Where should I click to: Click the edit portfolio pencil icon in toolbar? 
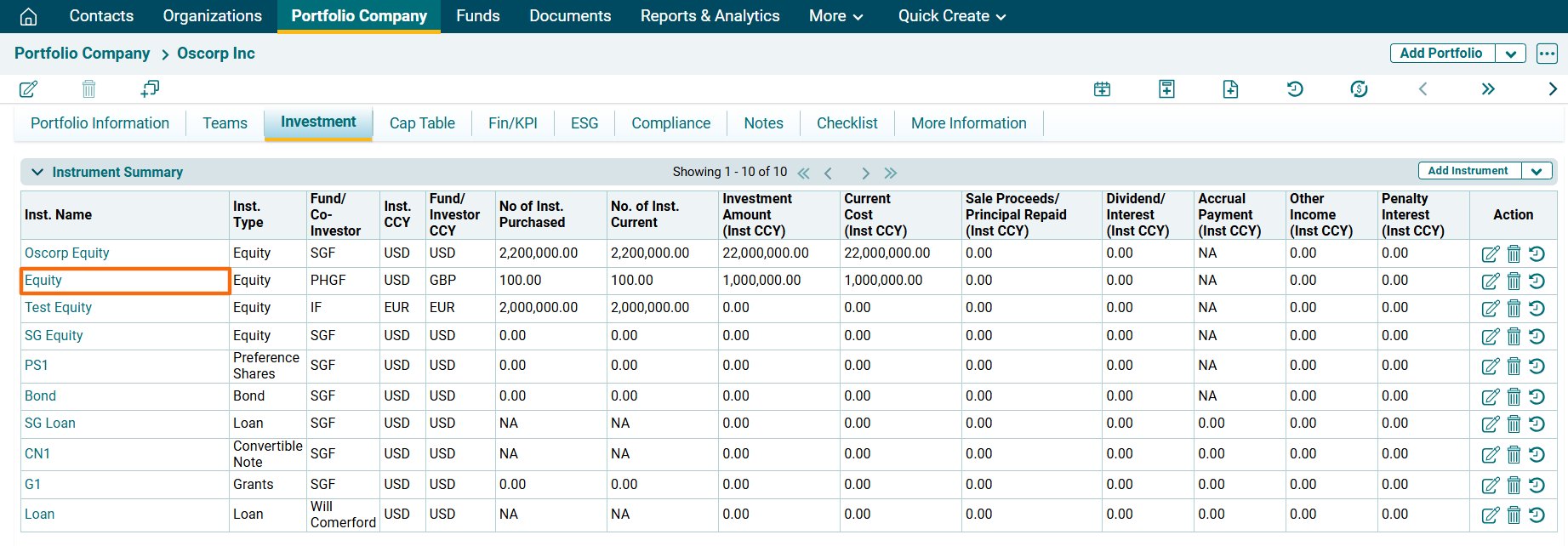coord(28,88)
